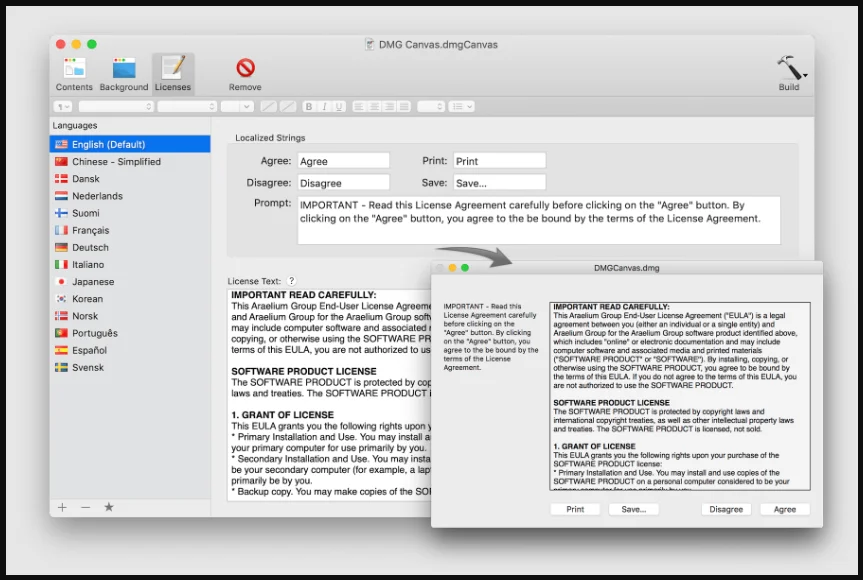Click the DMG Canvas.dmgCanvas title document icon
This screenshot has width=863, height=580.
point(370,45)
